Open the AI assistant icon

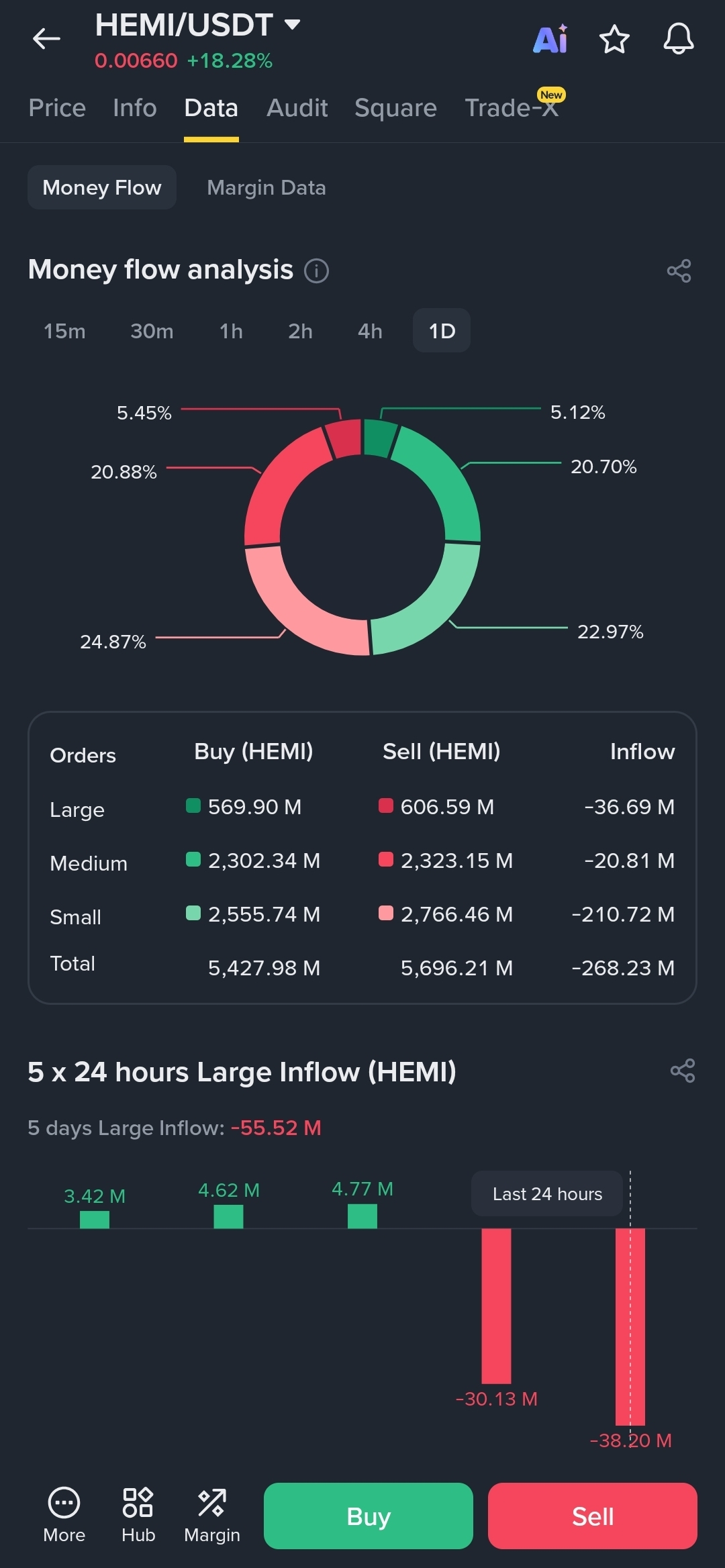550,39
